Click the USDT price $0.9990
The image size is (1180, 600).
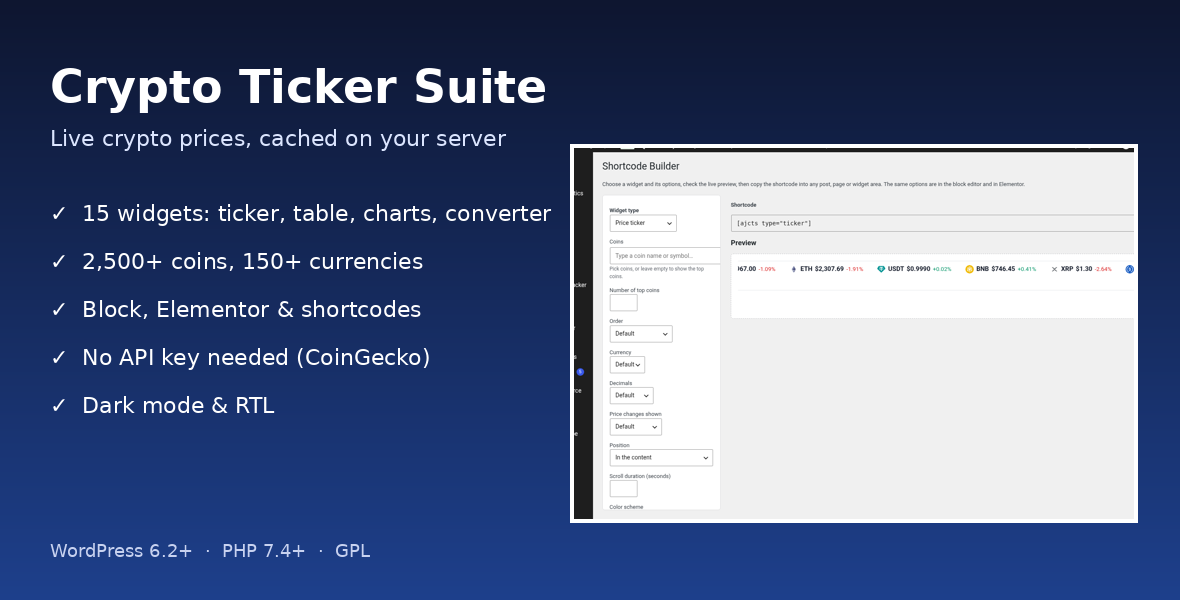[x=918, y=269]
